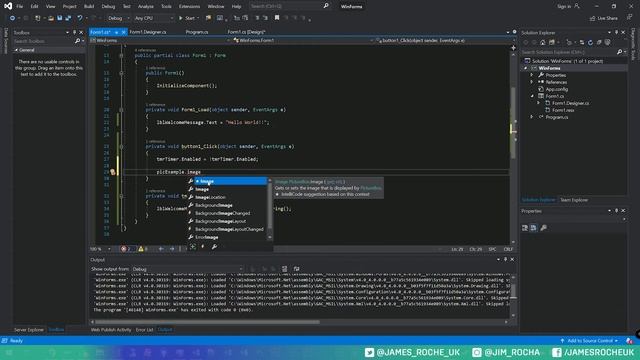Close the Toolbox panel

pyautogui.click(x=81, y=32)
